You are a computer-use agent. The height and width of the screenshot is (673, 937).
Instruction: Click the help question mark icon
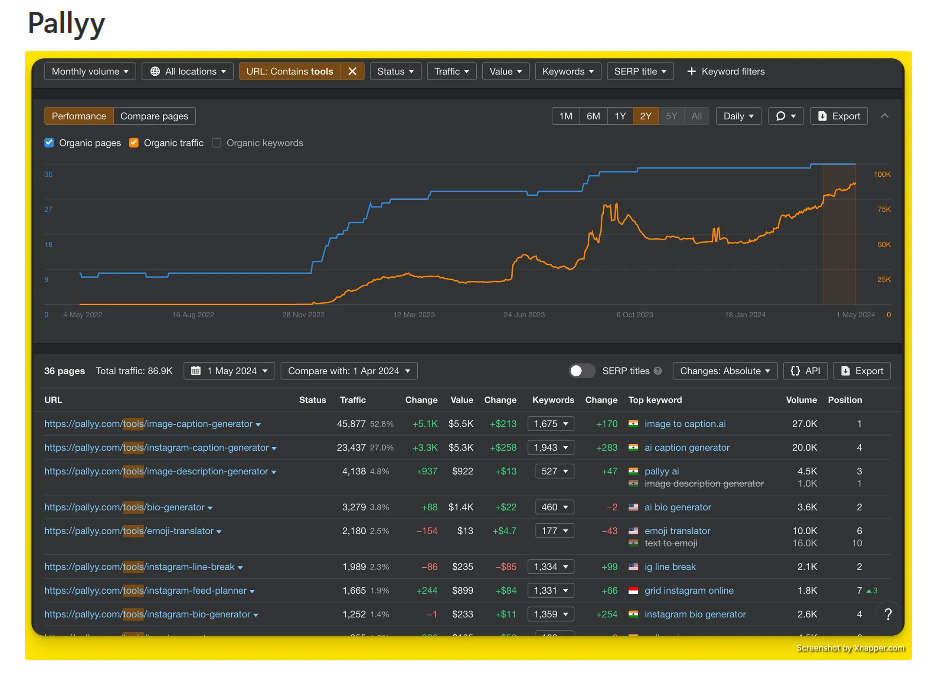[887, 614]
